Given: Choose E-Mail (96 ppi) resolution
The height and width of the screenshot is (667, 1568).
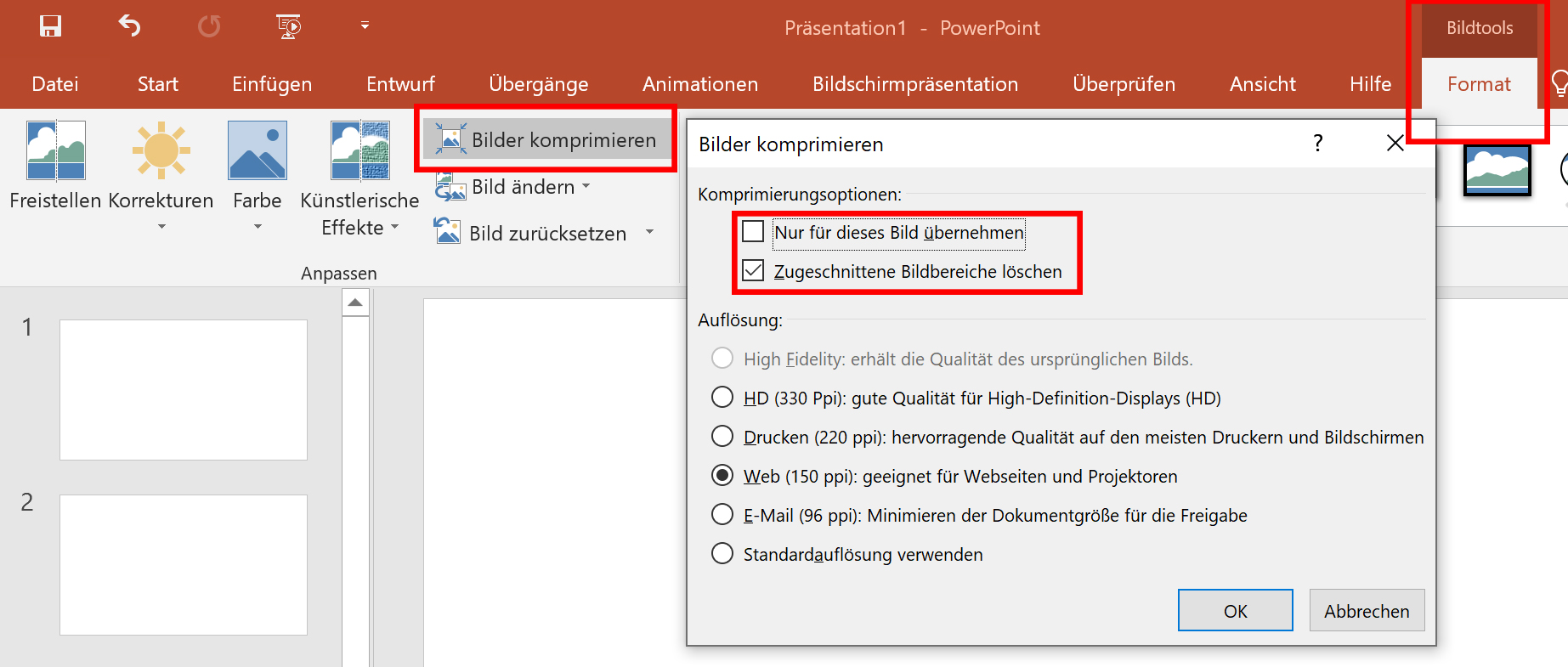Looking at the screenshot, I should [722, 515].
